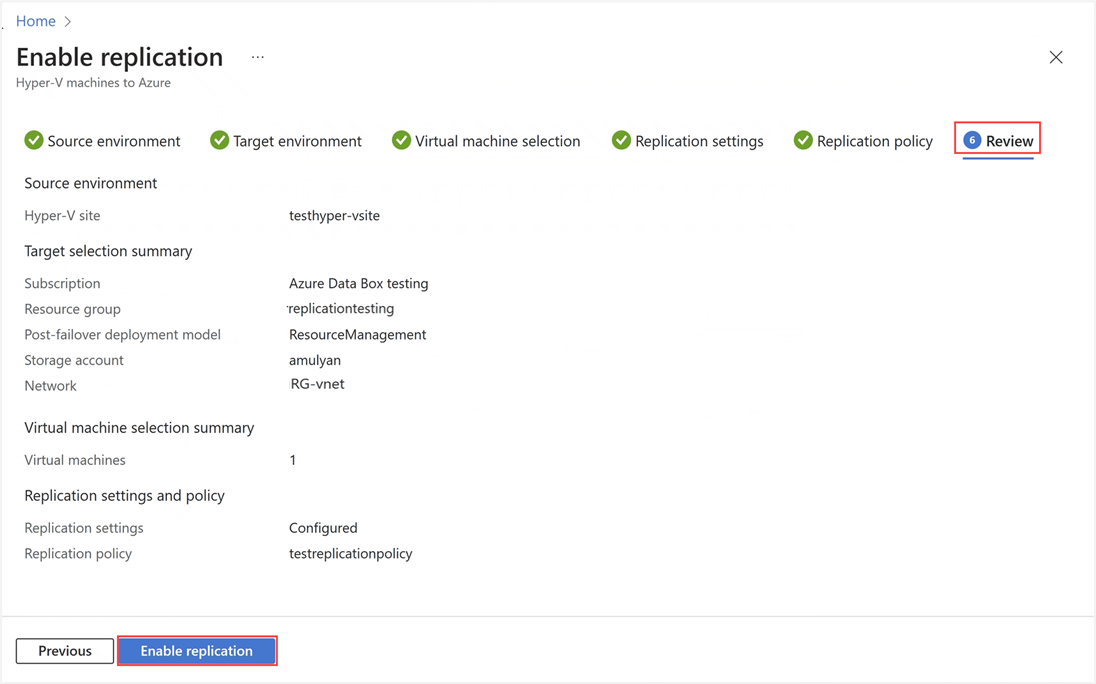
Task: Click the storage account value amulyan
Action: coord(315,359)
